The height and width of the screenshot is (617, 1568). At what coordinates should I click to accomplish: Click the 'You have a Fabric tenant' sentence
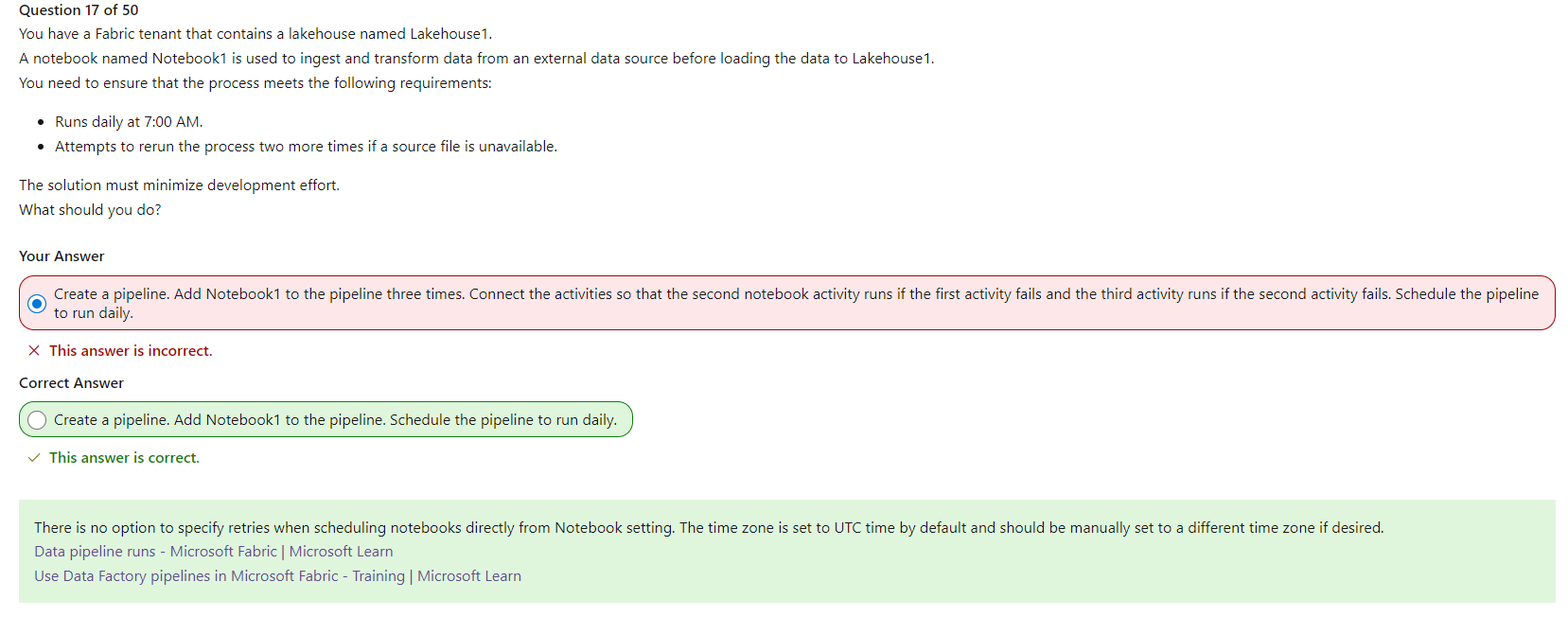[x=255, y=34]
